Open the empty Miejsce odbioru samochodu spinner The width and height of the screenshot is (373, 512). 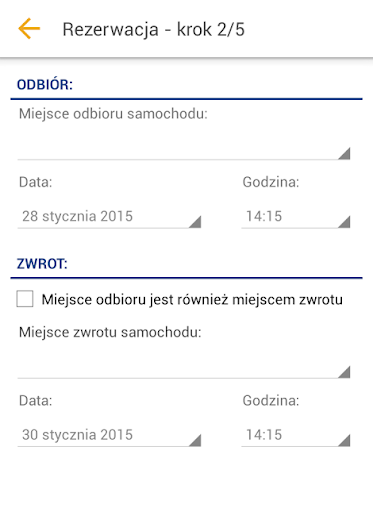click(x=184, y=145)
